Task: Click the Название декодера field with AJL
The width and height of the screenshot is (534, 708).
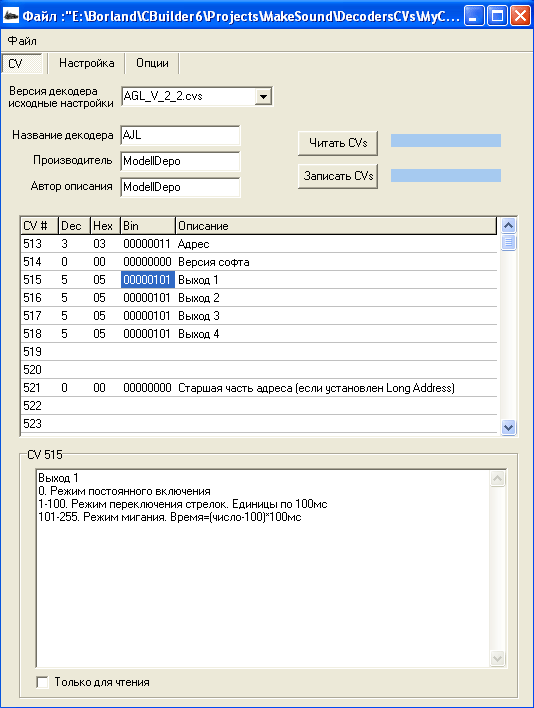Action: 181,135
